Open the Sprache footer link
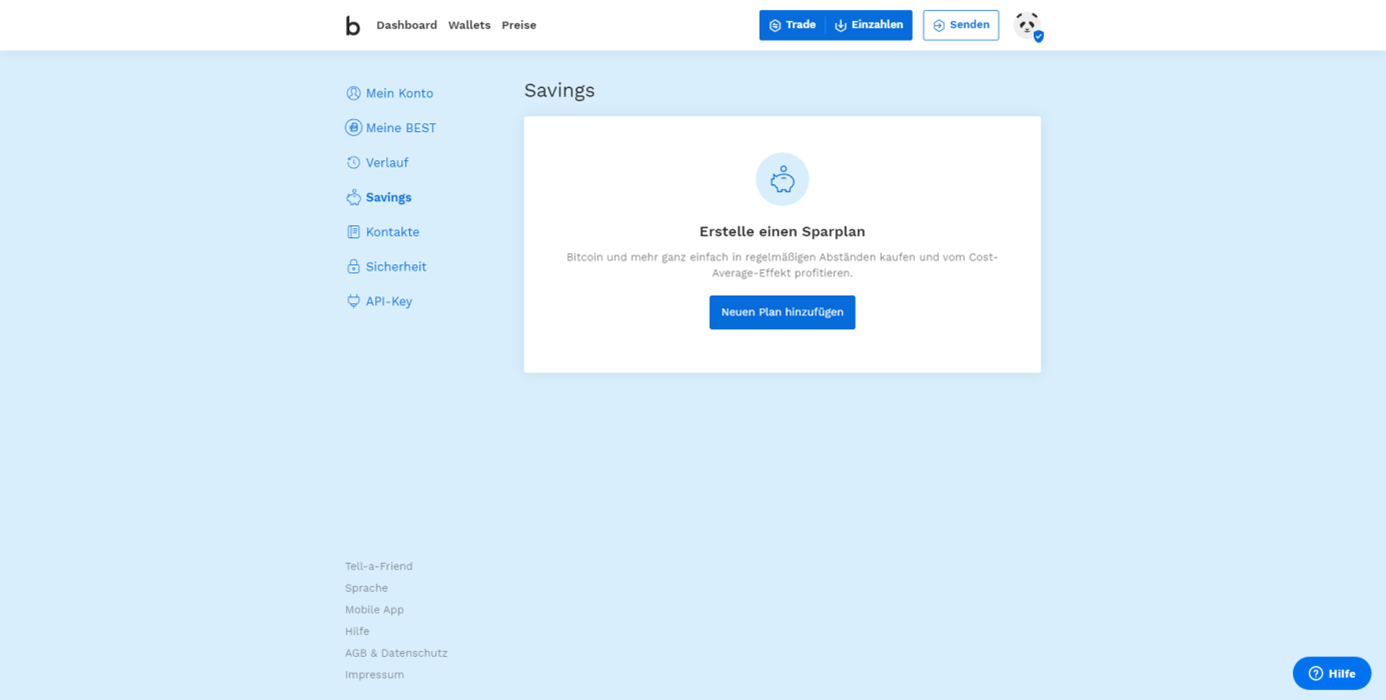This screenshot has height=700, width=1386. [366, 588]
